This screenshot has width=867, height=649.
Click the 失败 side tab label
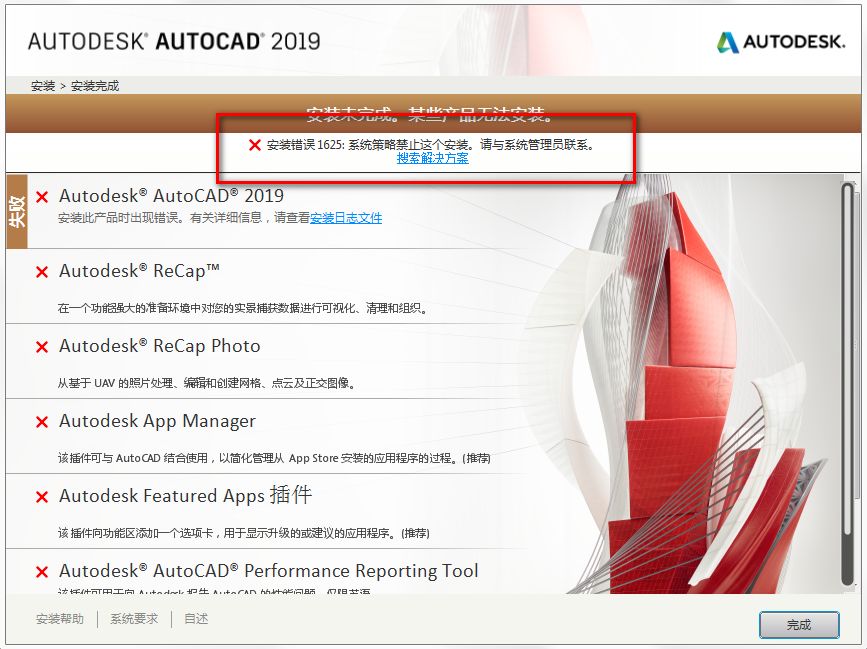pos(17,212)
